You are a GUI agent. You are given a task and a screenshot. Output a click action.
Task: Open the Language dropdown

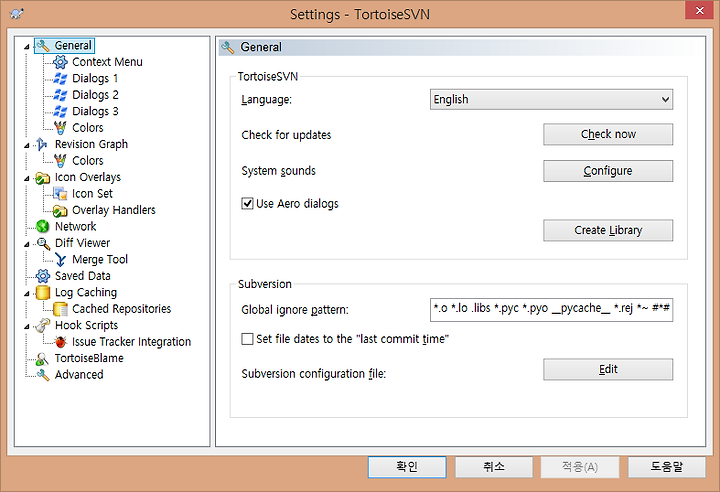pos(551,99)
